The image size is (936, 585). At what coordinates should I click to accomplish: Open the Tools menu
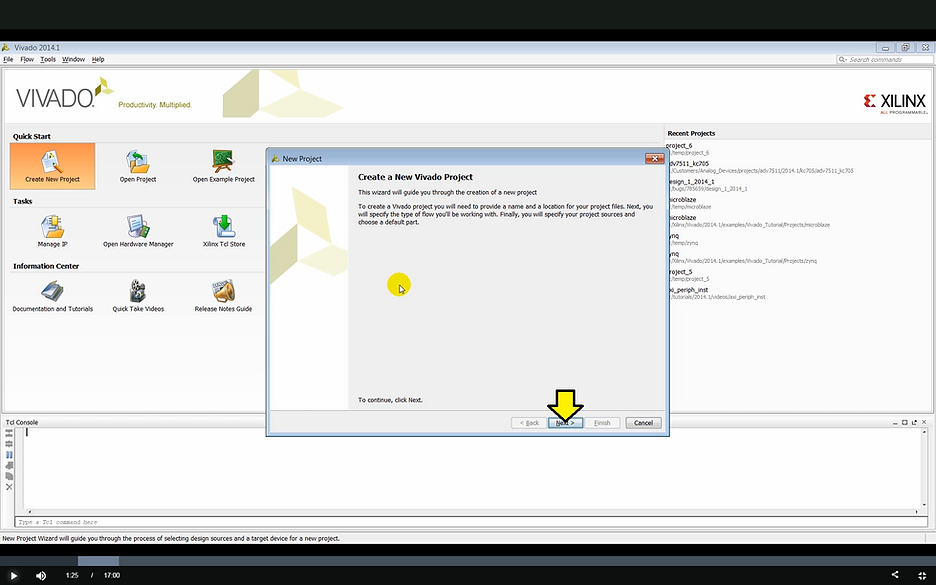click(48, 60)
